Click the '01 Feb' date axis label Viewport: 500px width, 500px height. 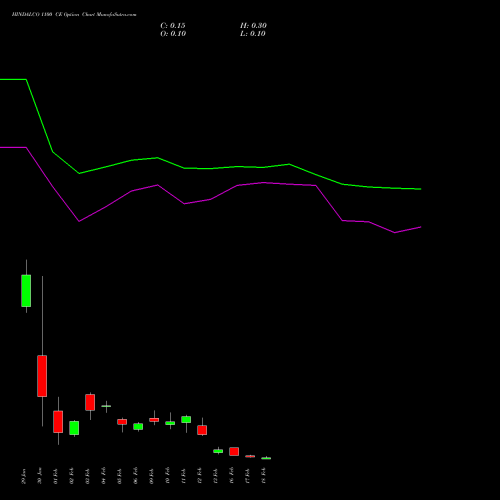click(x=56, y=476)
